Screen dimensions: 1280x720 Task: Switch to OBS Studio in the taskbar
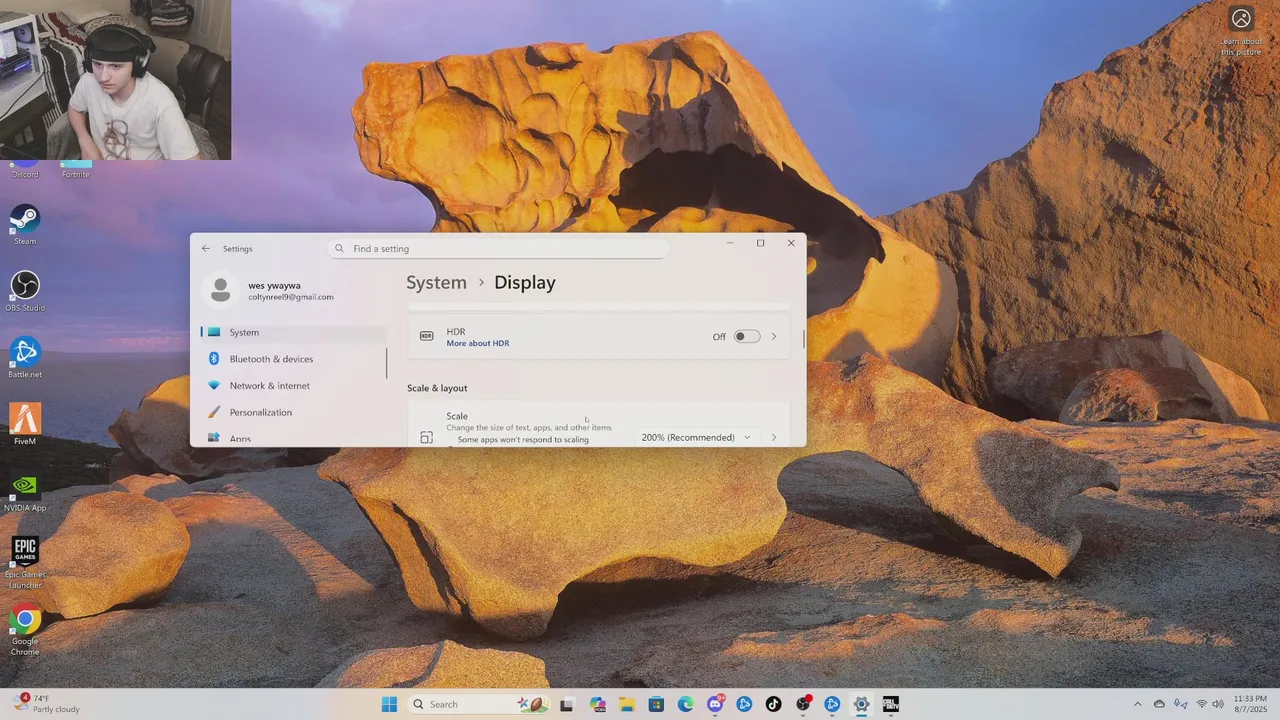tap(803, 704)
